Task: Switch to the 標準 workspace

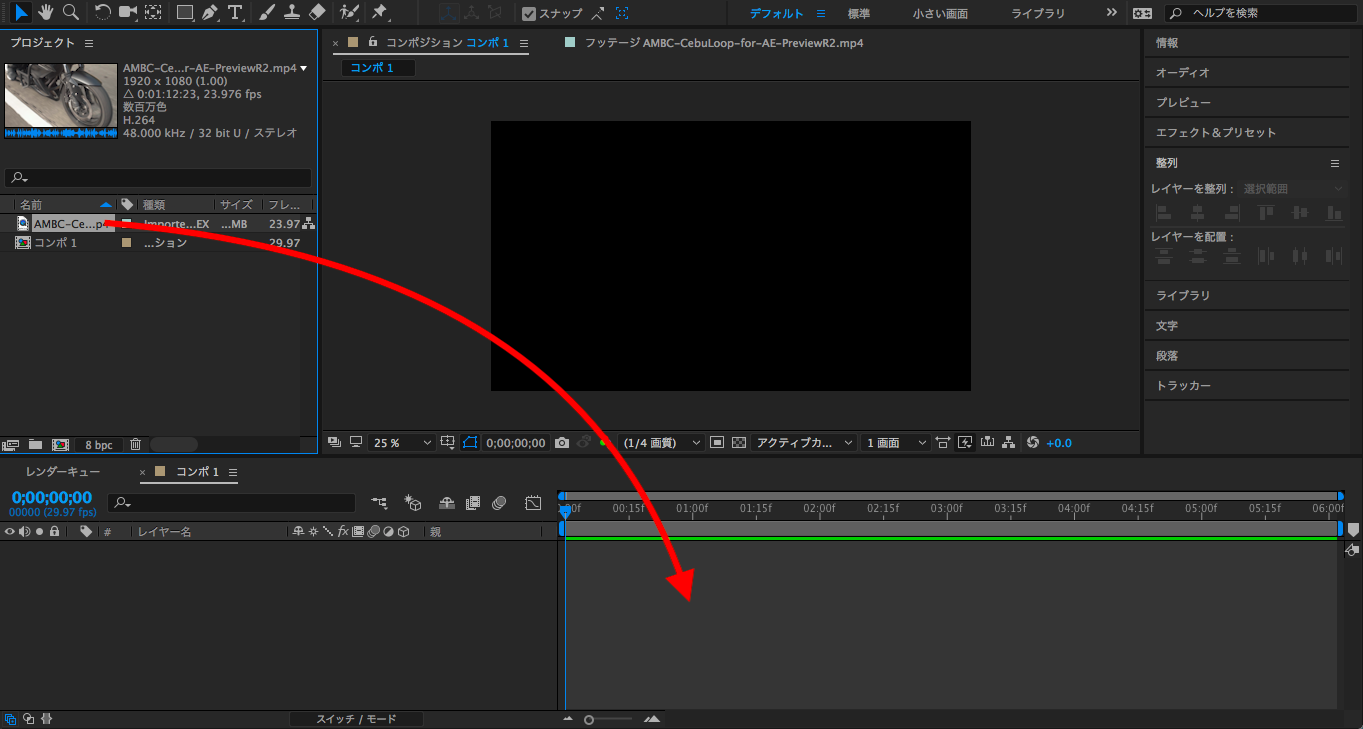Action: 858,14
